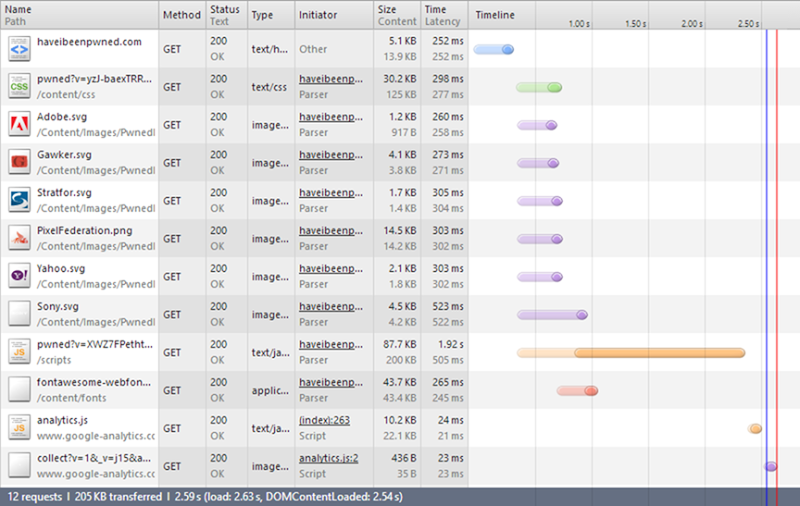Open initiator link in the Gawker.svg row
800x506 pixels.
pyautogui.click(x=331, y=155)
